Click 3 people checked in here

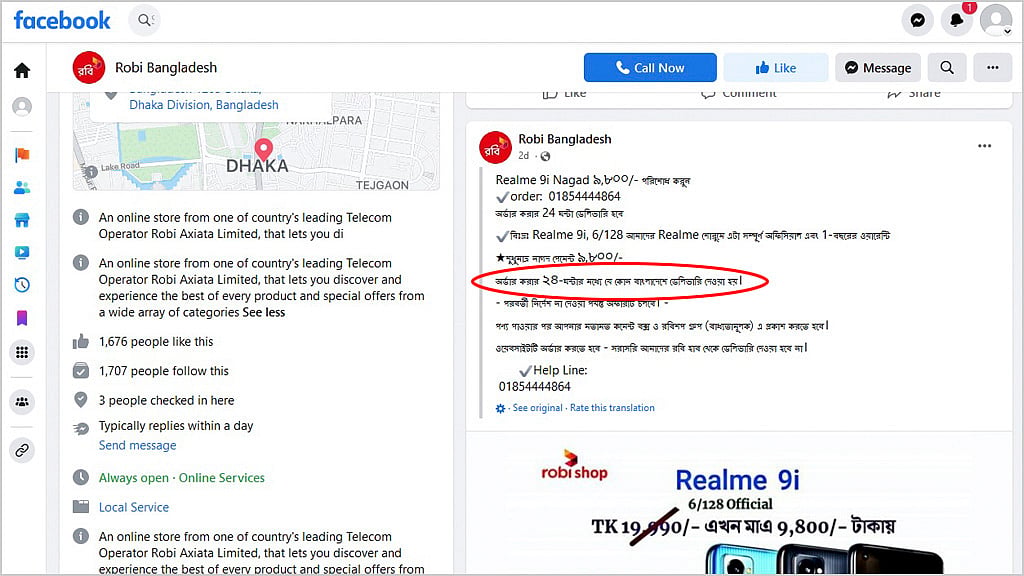pos(167,400)
